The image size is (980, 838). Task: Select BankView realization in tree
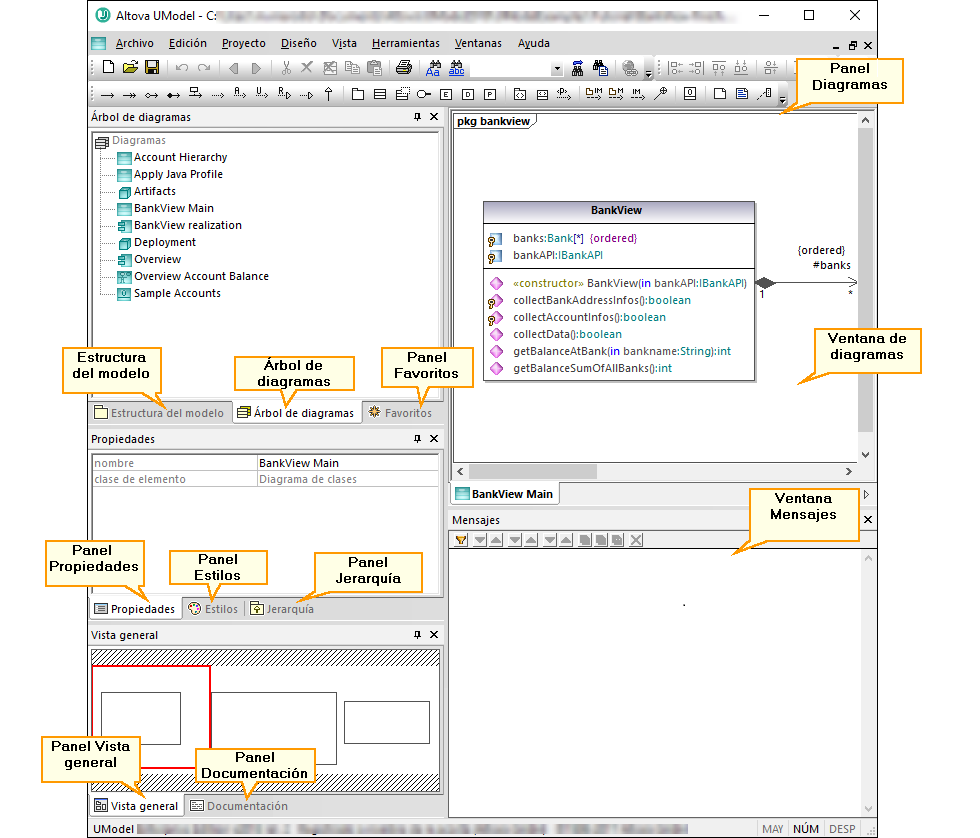pyautogui.click(x=188, y=226)
